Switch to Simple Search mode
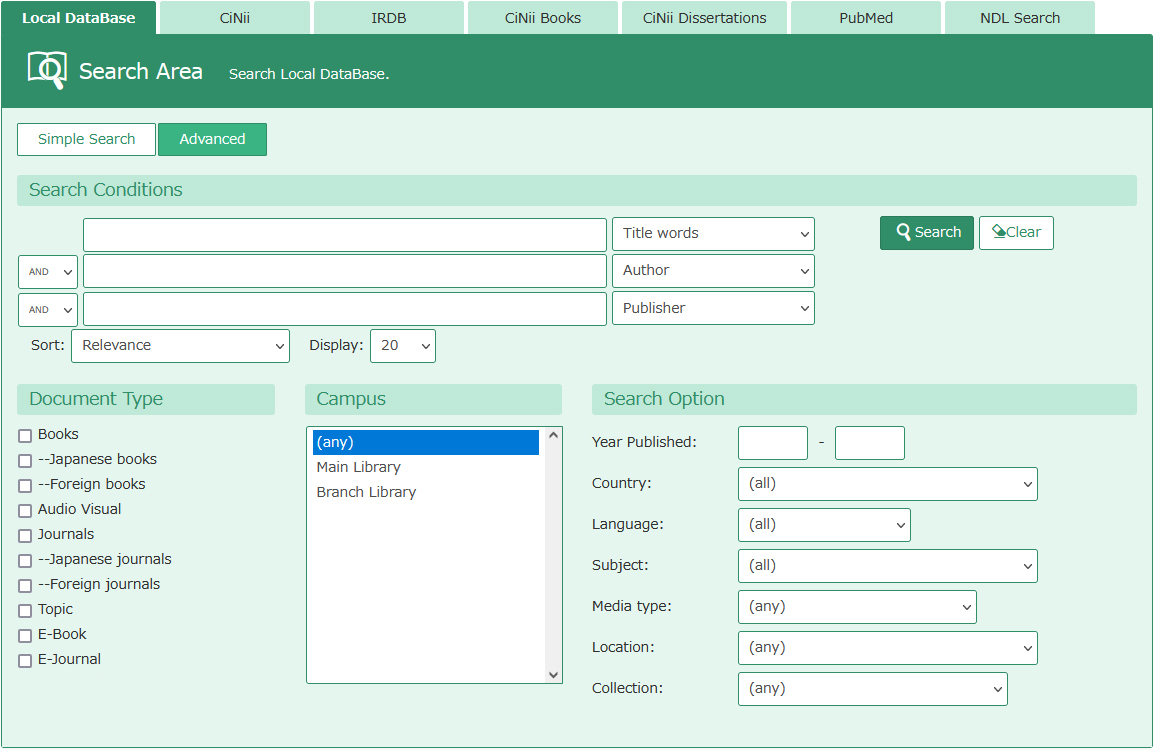The image size is (1155, 750). pyautogui.click(x=86, y=139)
